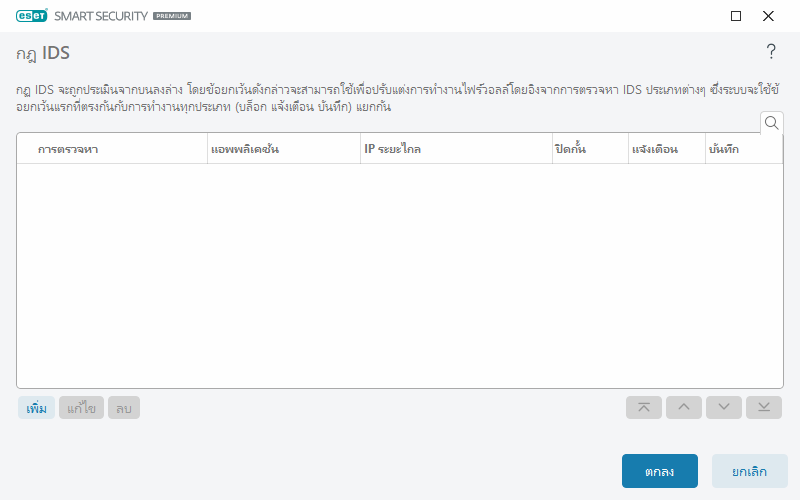Sort by แจ้งเตือน column header

[x=667, y=149]
